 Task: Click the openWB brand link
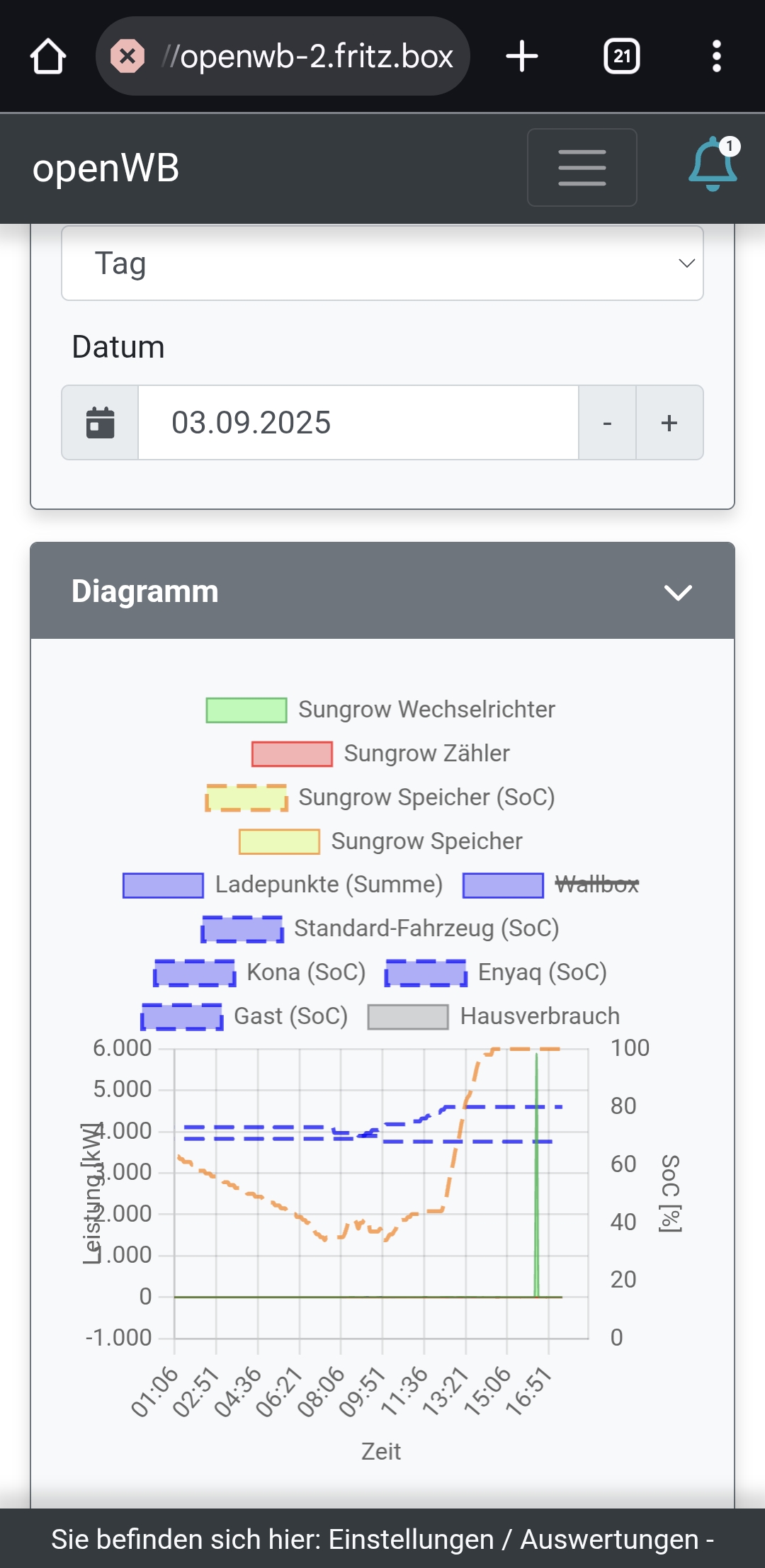click(x=106, y=169)
